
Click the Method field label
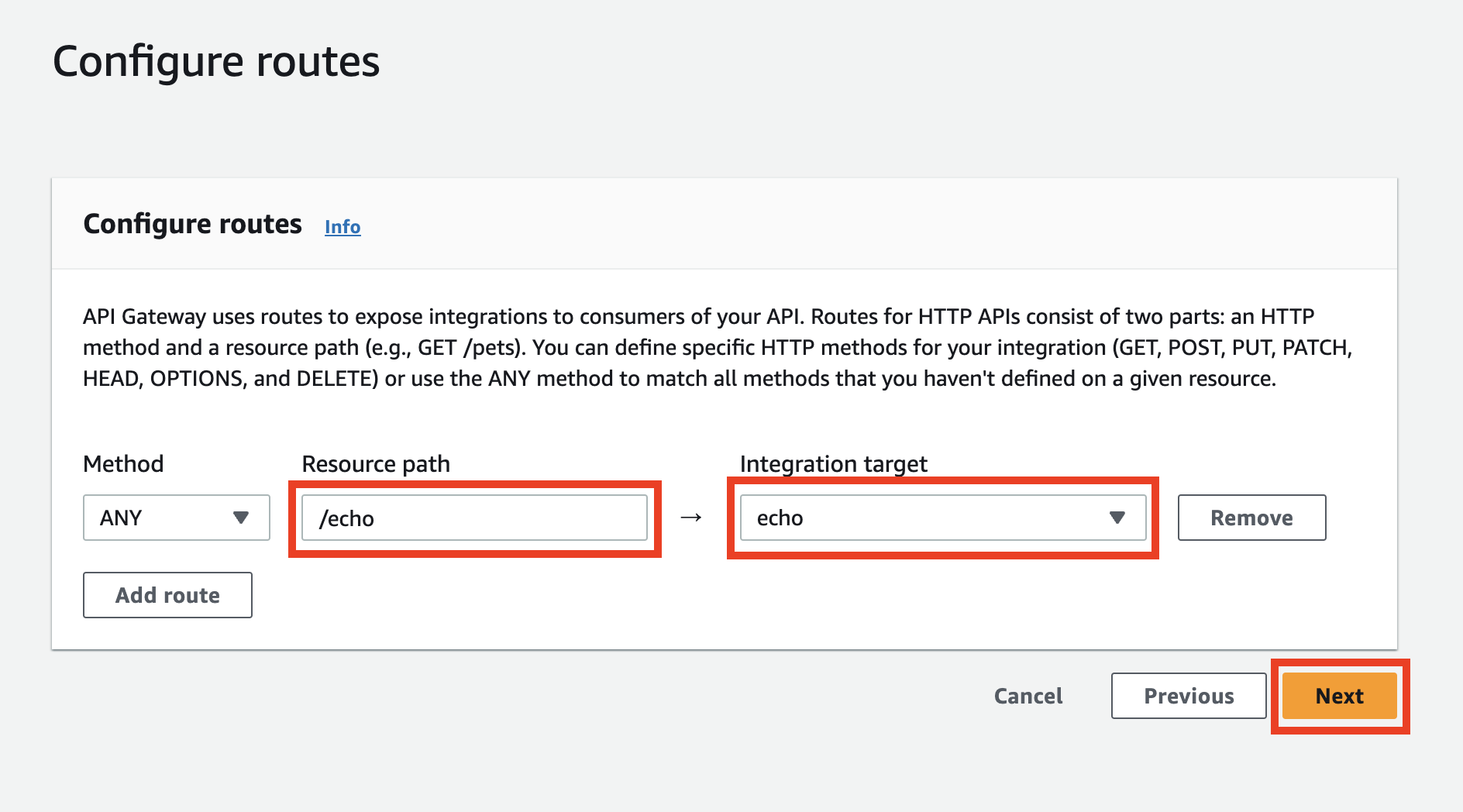click(x=123, y=463)
